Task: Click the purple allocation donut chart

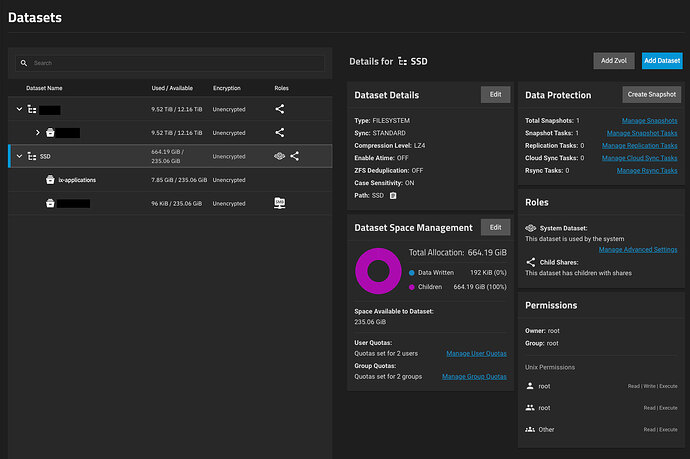Action: coord(378,271)
